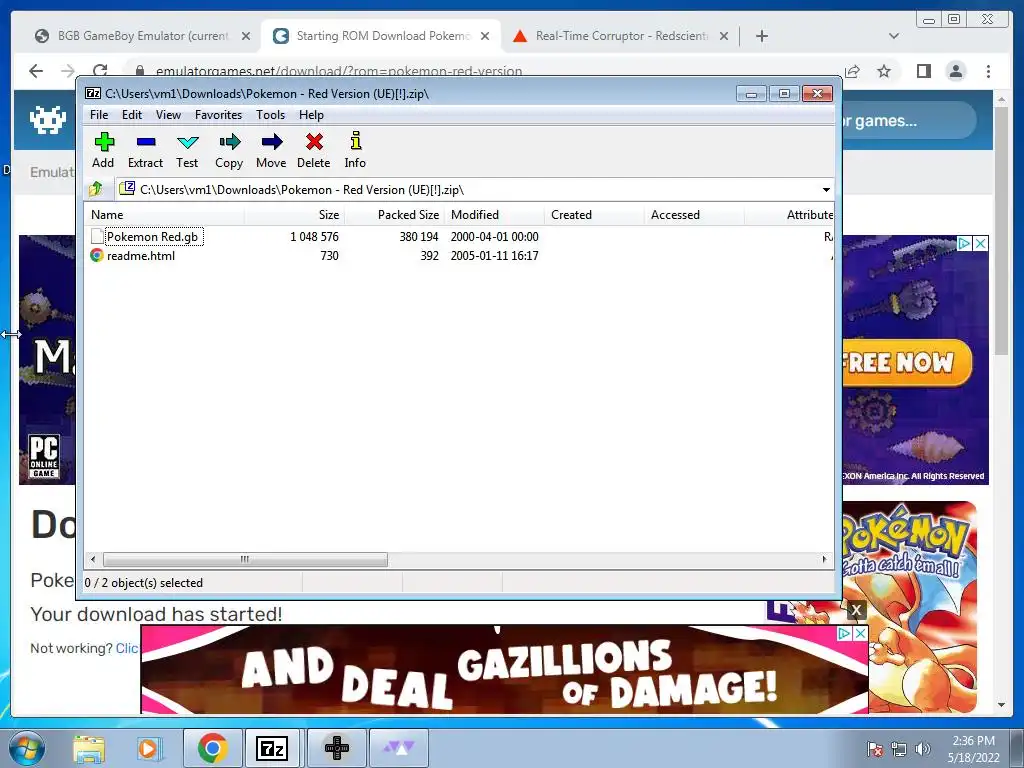1024x768 pixels.
Task: Close the BGB GameBoy Emulator tab
Action: [246, 36]
